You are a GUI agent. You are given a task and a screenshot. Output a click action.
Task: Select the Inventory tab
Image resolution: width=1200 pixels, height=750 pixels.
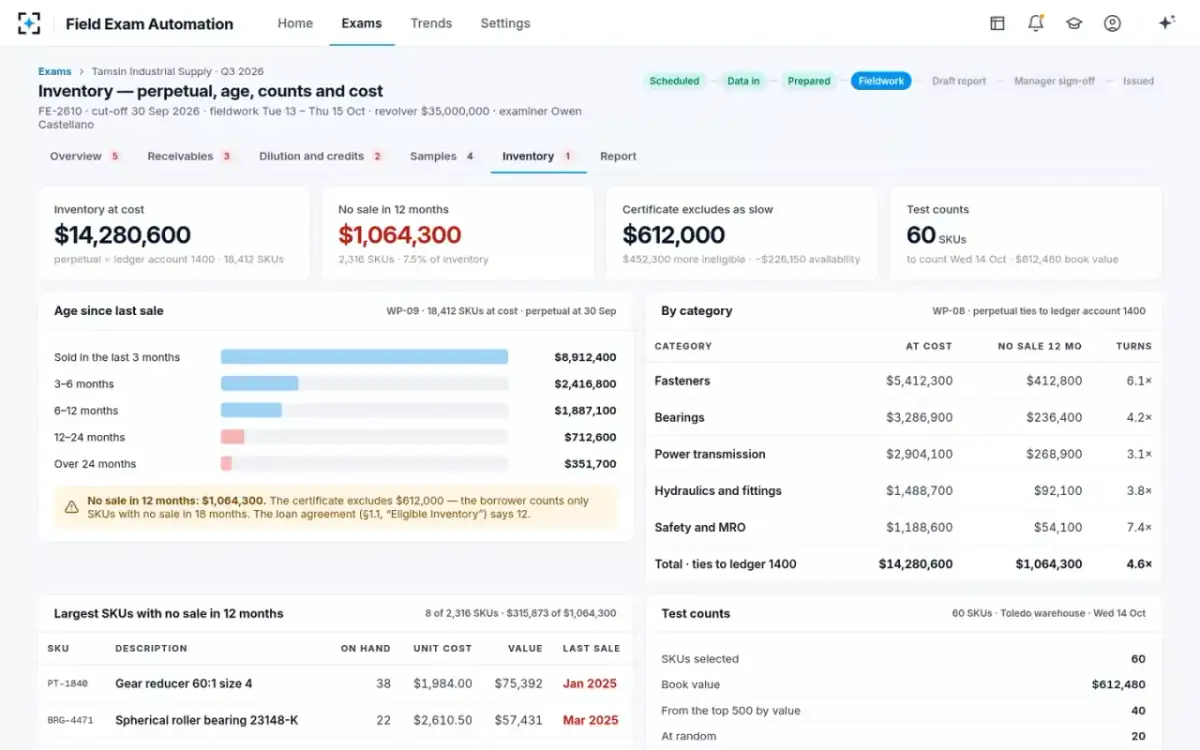click(x=538, y=156)
